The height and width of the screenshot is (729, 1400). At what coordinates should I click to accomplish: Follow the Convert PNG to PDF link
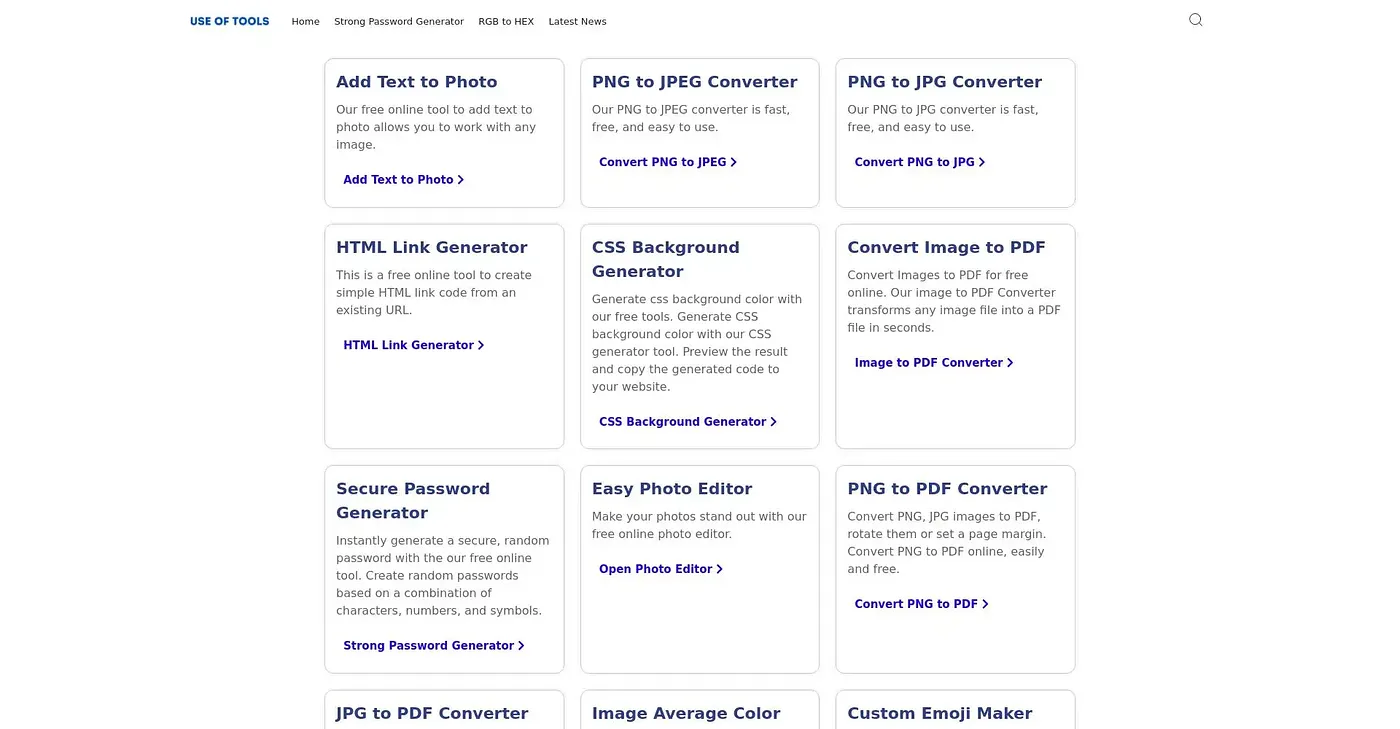(x=921, y=604)
